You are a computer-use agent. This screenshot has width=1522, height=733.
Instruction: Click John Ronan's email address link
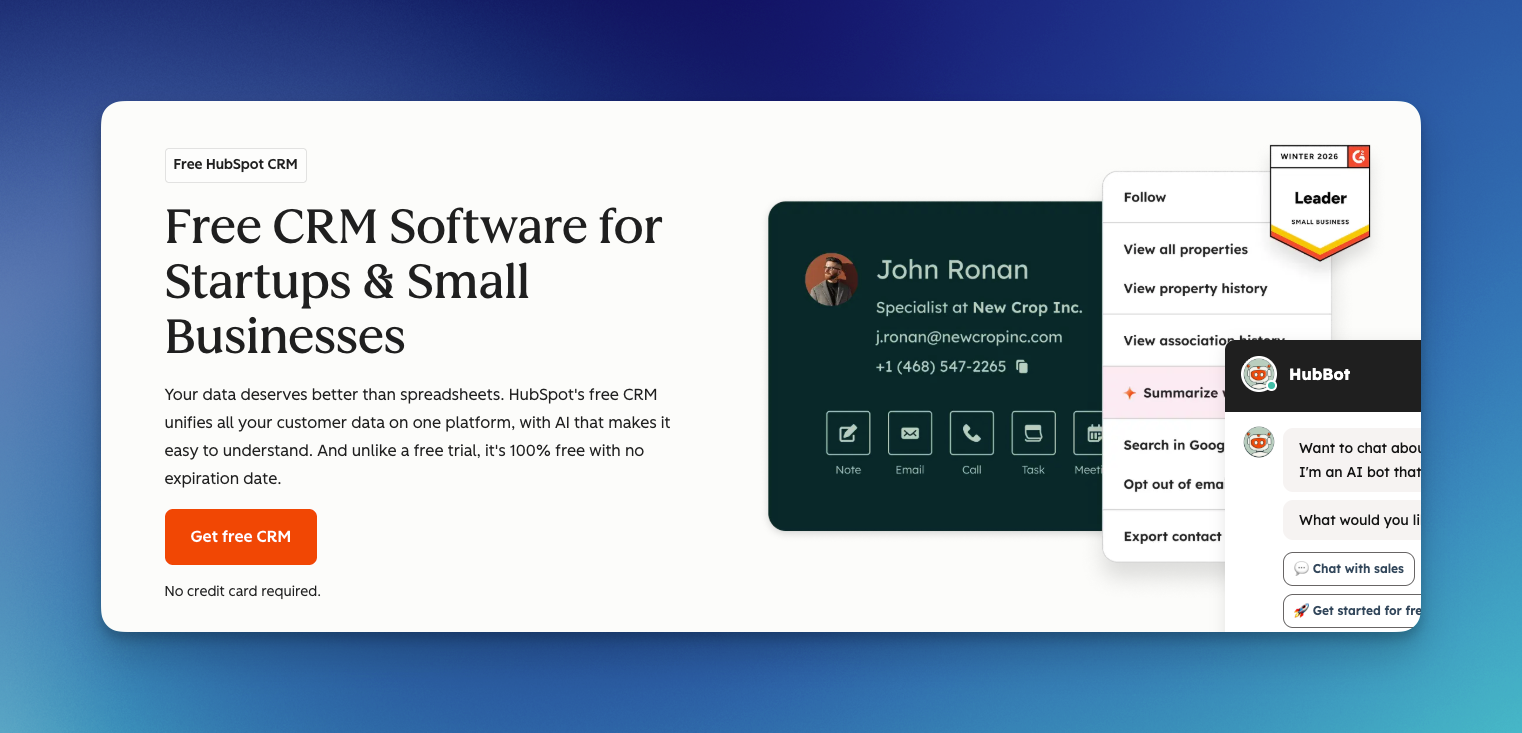[970, 337]
